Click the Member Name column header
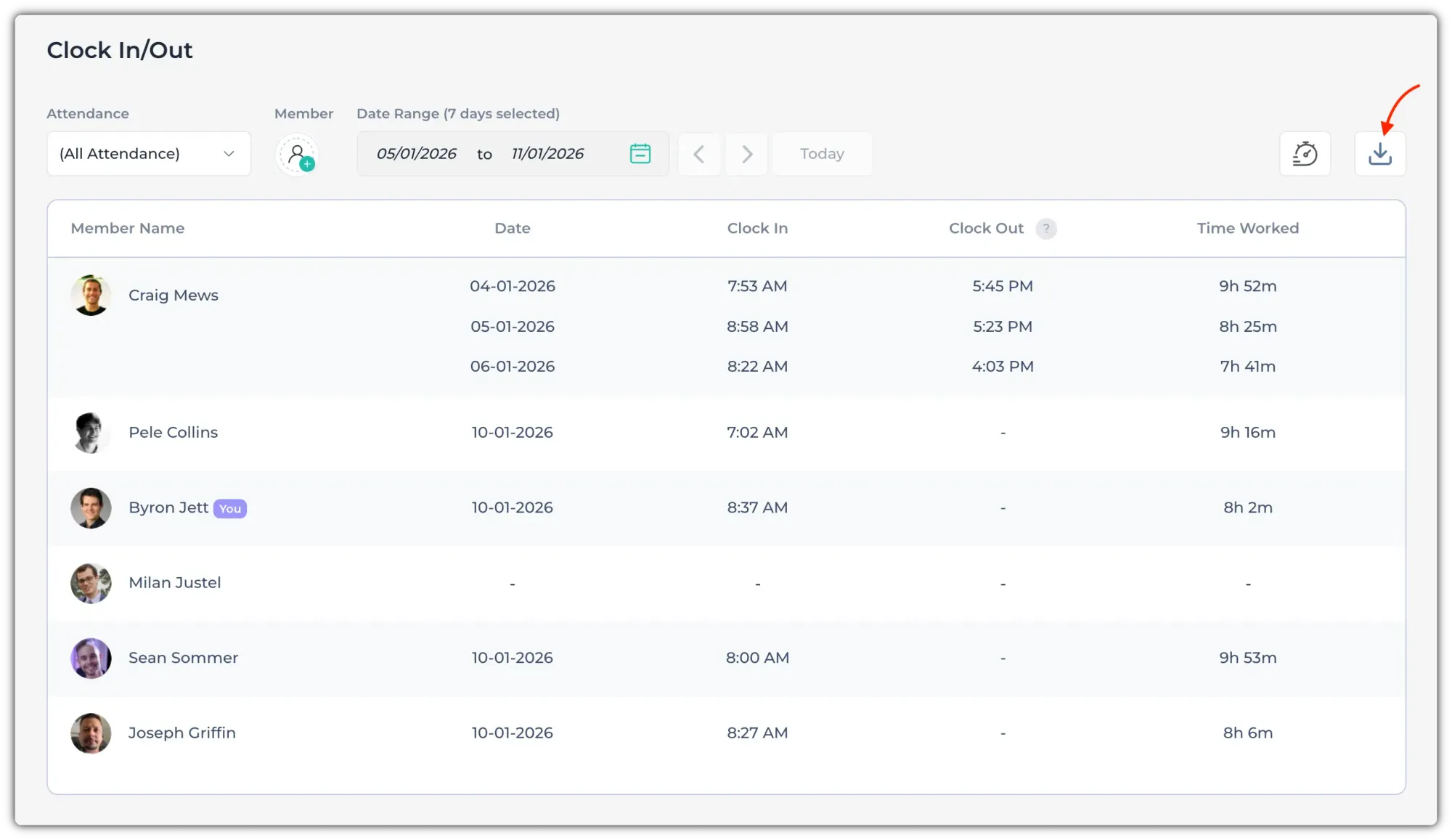 [128, 229]
